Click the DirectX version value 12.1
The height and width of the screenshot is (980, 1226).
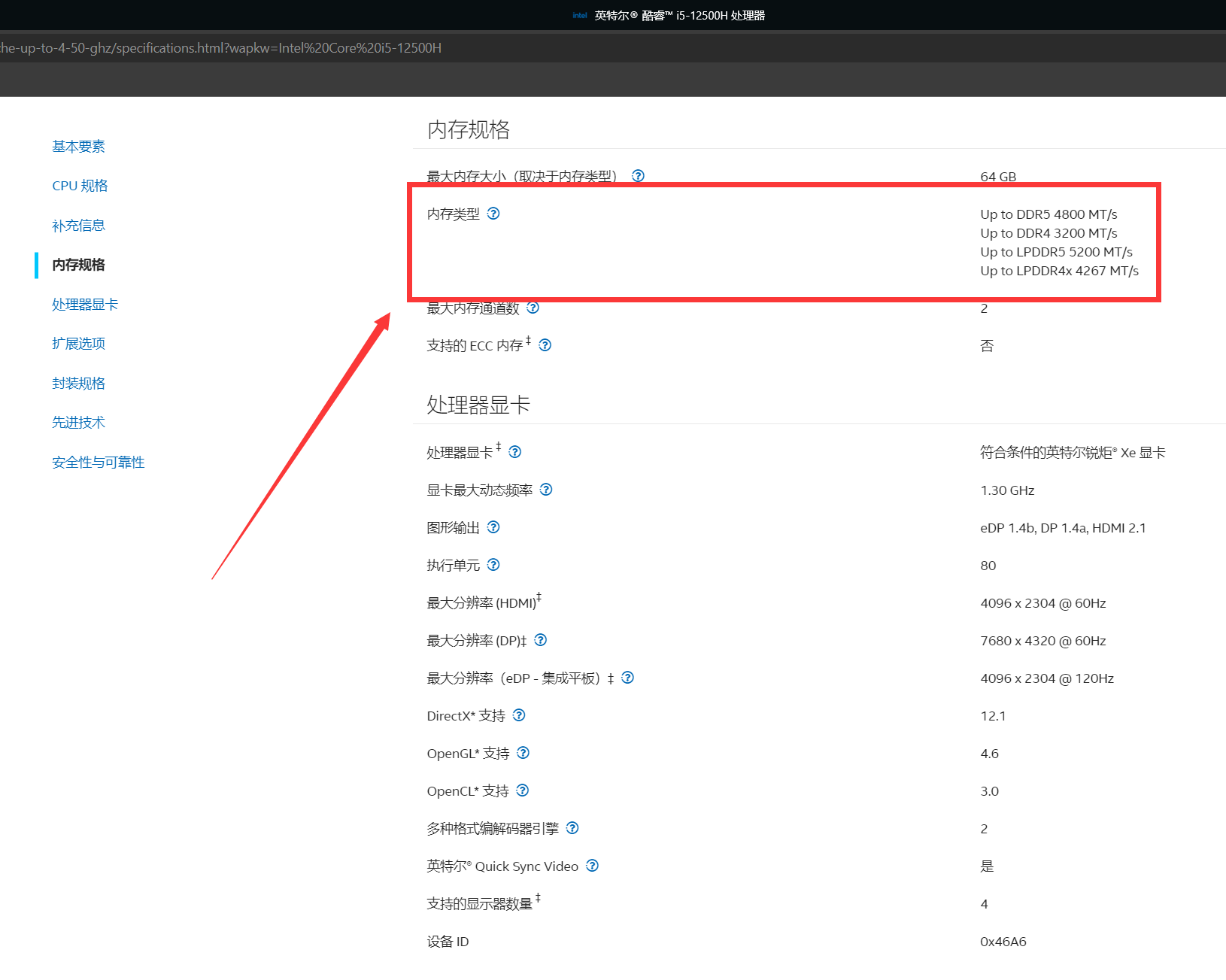coord(993,716)
